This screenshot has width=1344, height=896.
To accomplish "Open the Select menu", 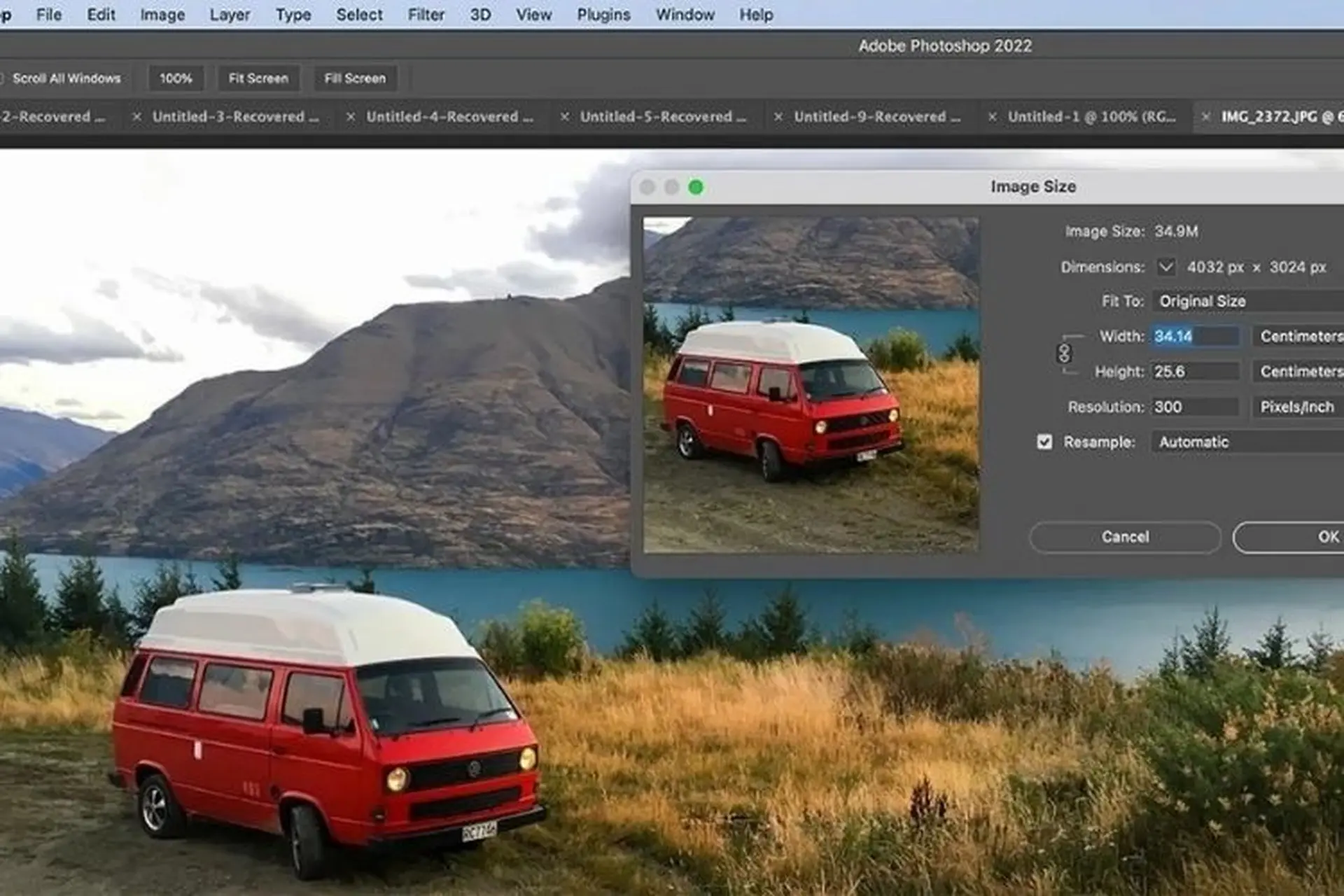I will coord(359,15).
